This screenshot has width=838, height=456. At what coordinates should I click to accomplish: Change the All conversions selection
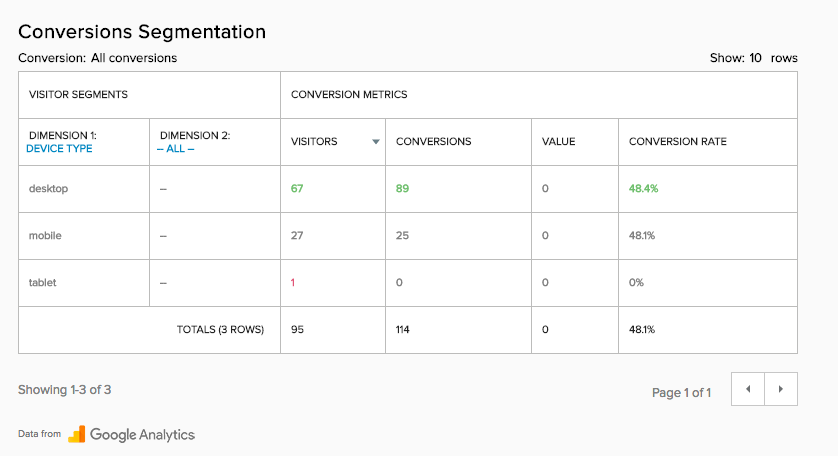134,58
